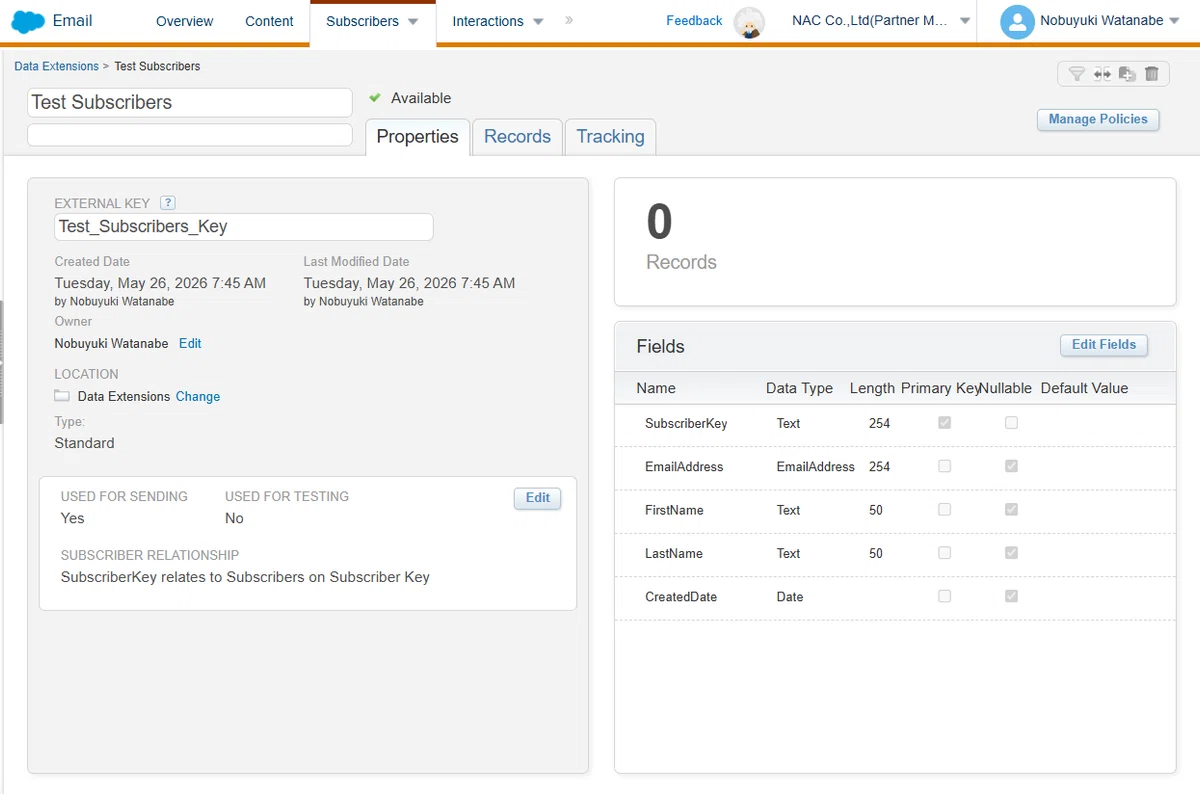Toggle FirstName Nullable checkbox
Viewport: 1200px width, 794px height.
coord(1011,510)
